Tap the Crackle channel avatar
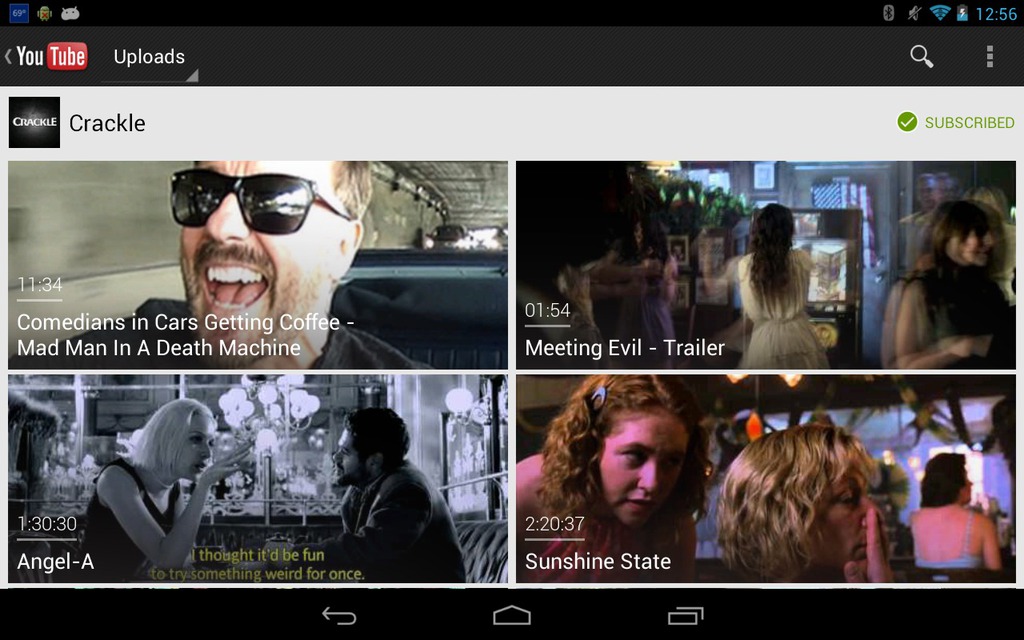This screenshot has height=640, width=1024. click(34, 122)
